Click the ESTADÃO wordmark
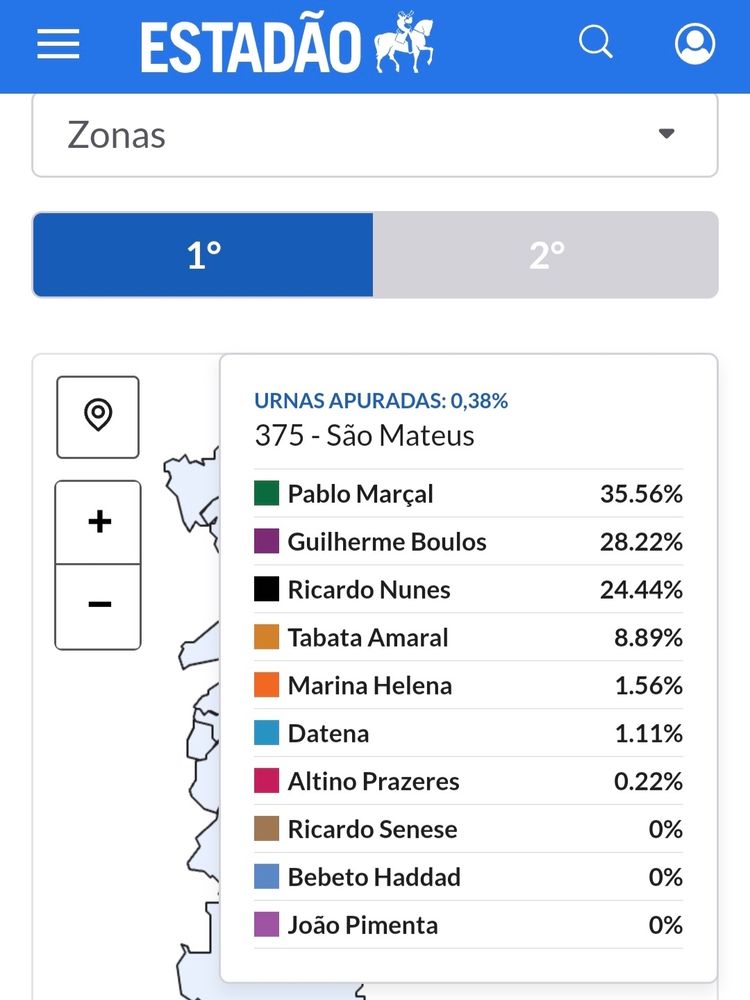Viewport: 750px width, 1000px height. [x=250, y=46]
